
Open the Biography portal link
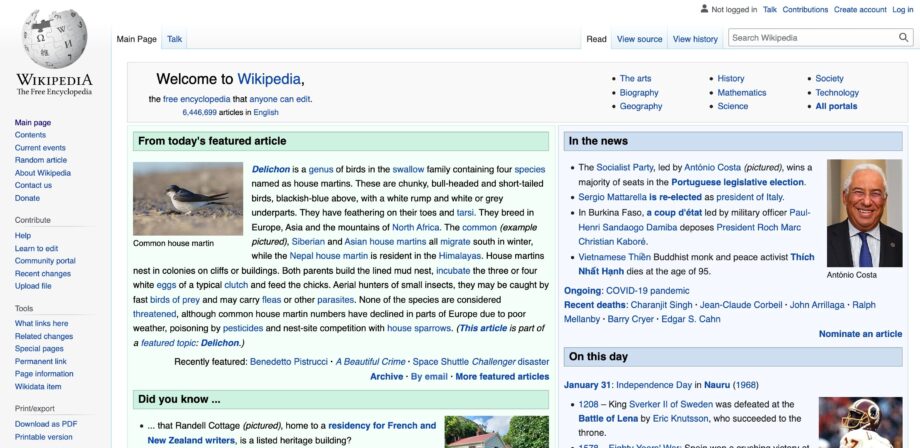[639, 93]
